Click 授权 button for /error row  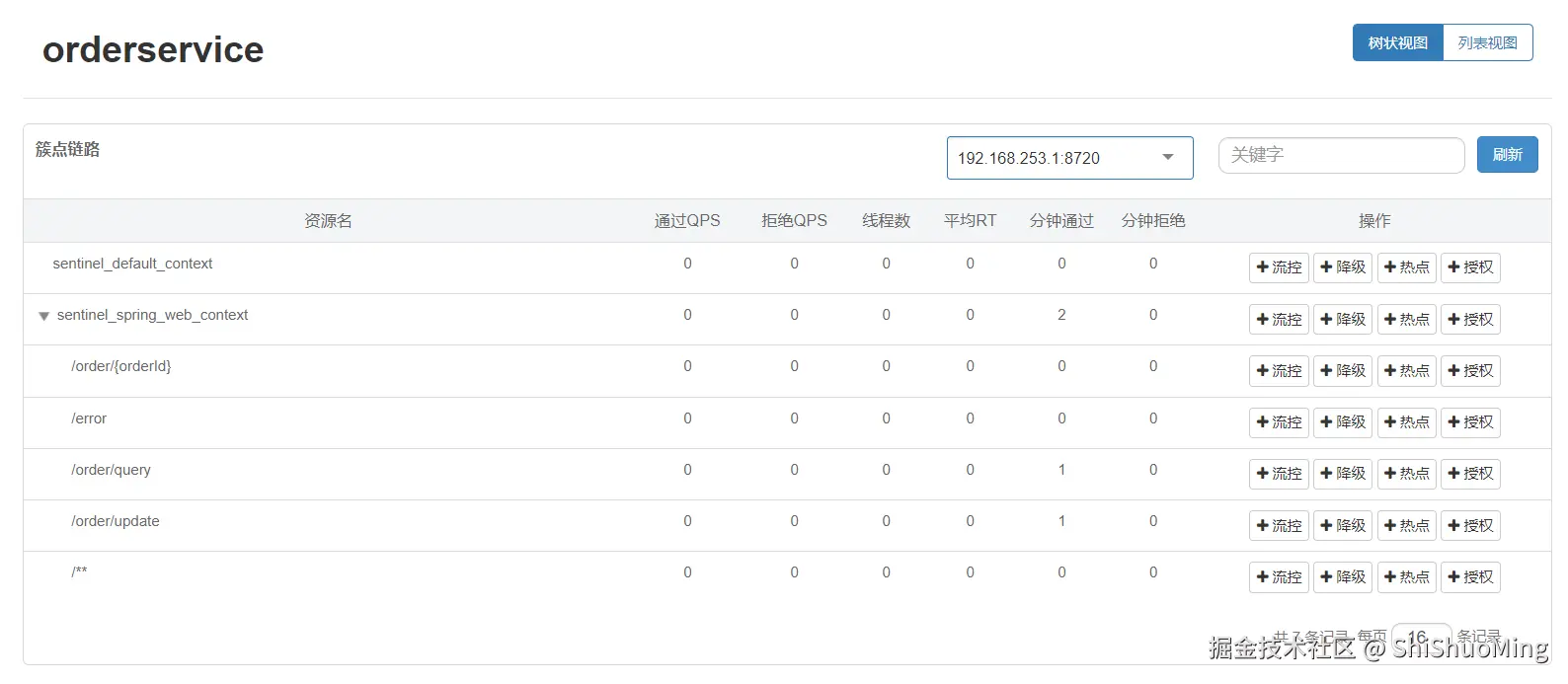tap(1470, 422)
